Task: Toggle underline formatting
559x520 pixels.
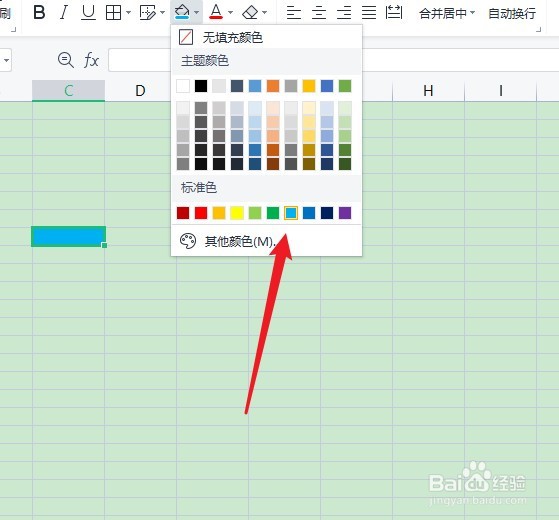Action: click(88, 12)
